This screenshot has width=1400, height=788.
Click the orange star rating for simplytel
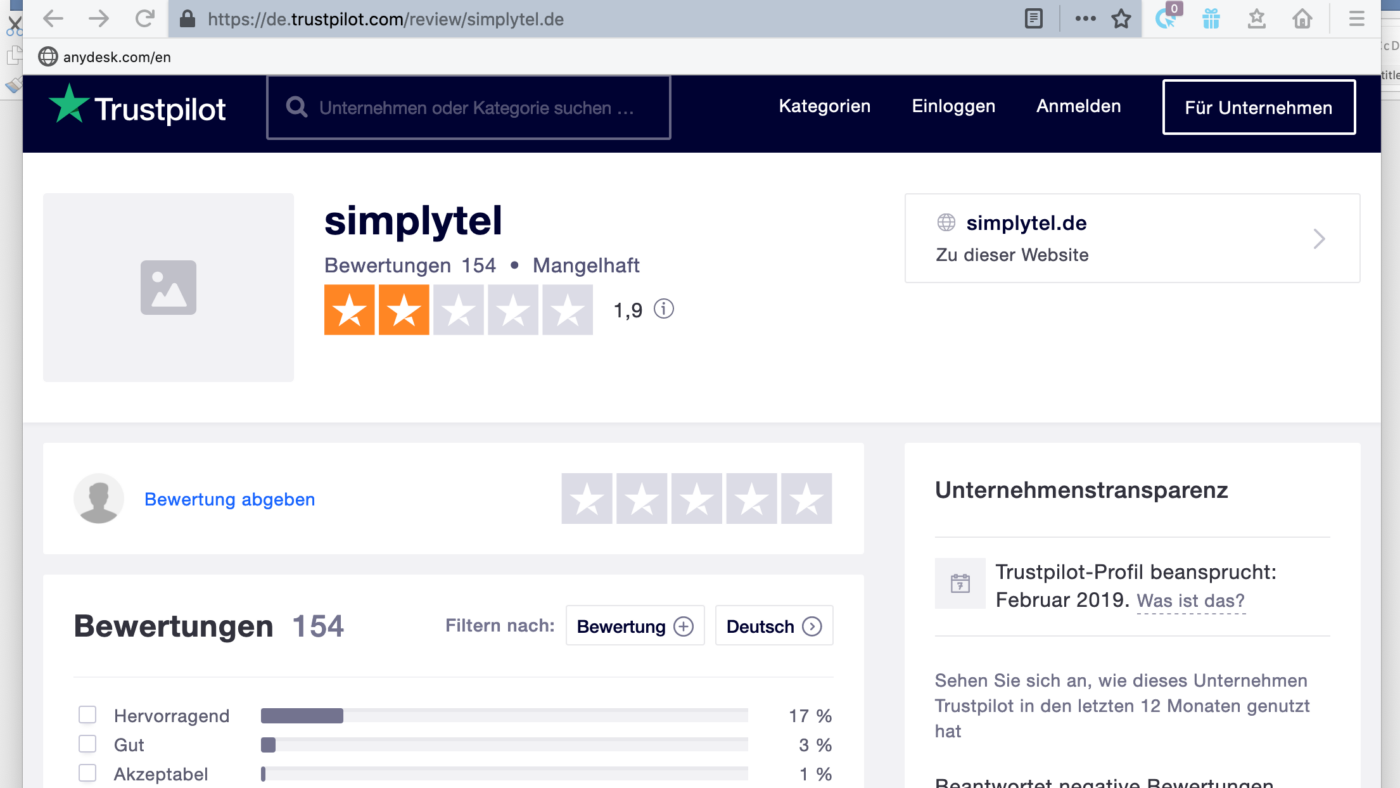pos(458,310)
